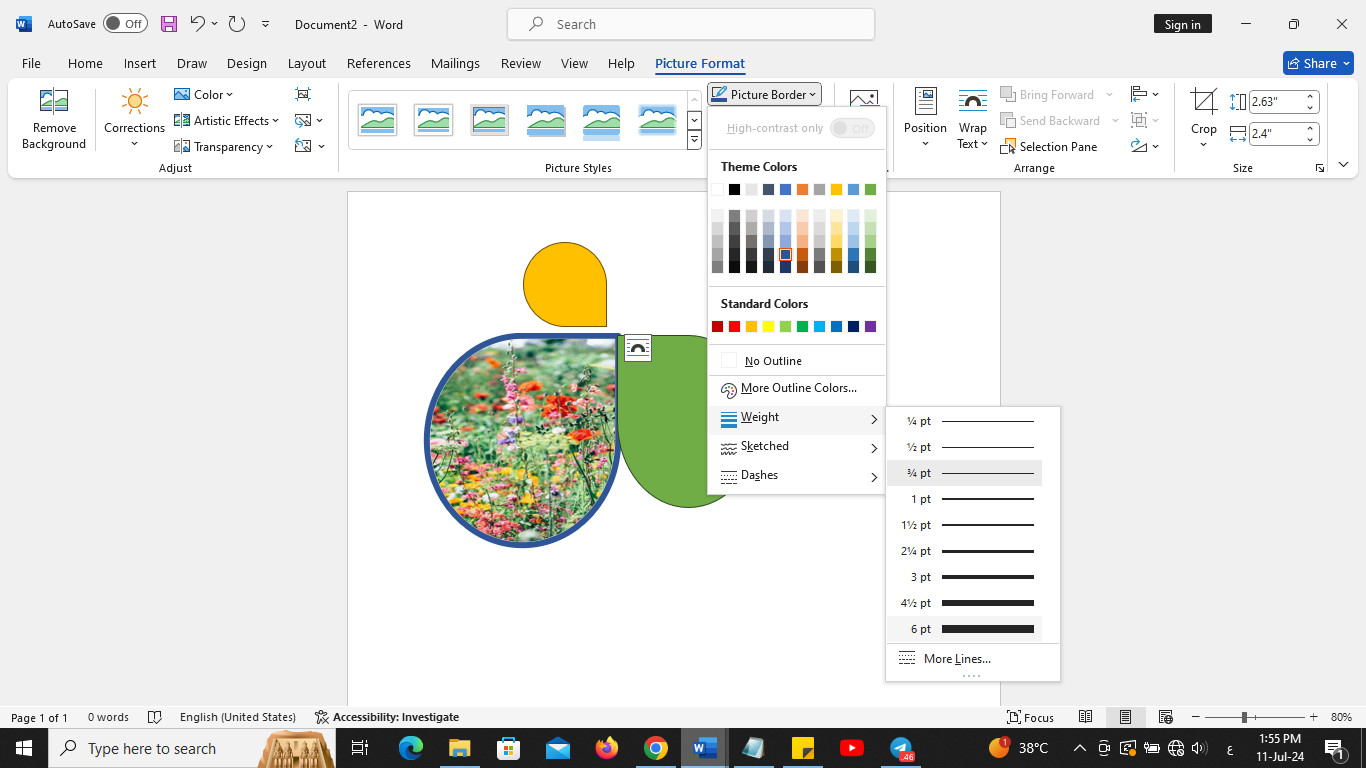Click the Artistic Effects icon
Screen dimensions: 1366x768
(182, 120)
